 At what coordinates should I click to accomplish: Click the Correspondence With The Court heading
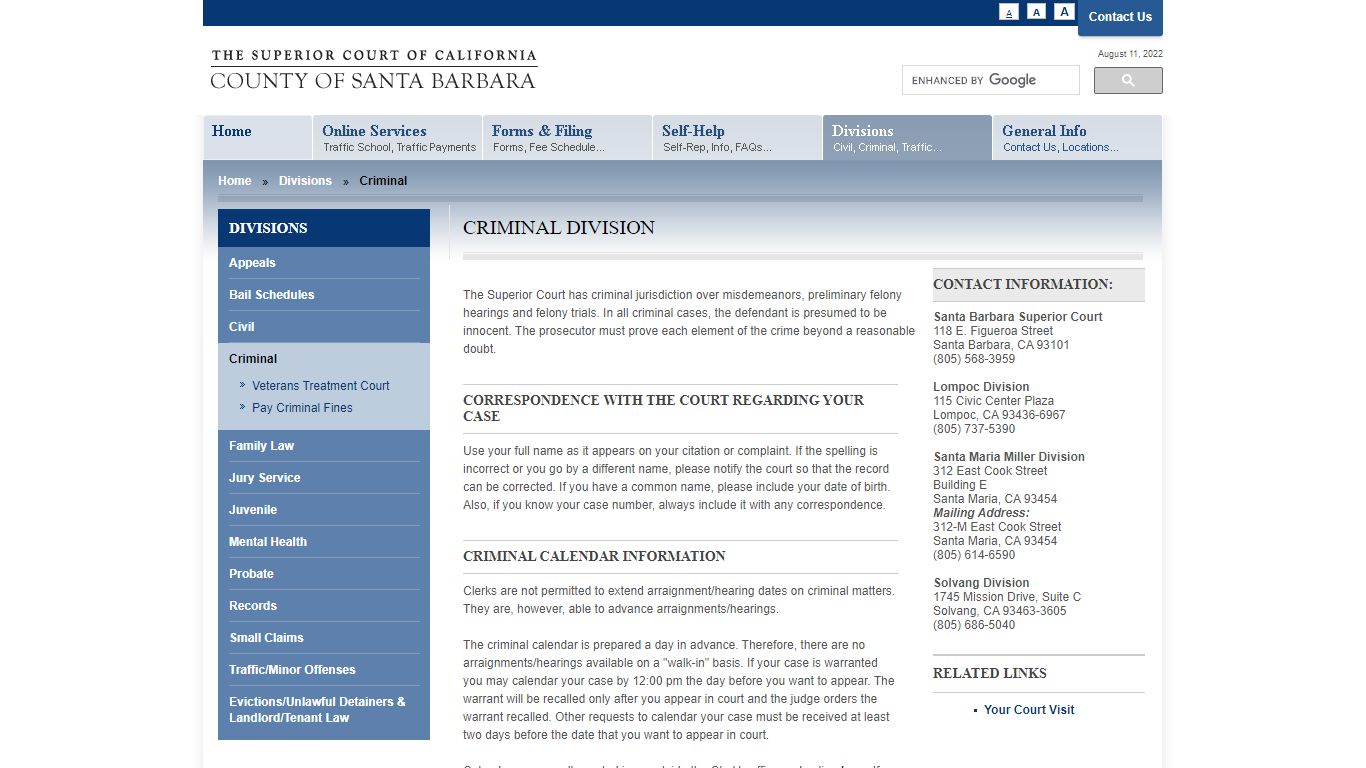663,408
